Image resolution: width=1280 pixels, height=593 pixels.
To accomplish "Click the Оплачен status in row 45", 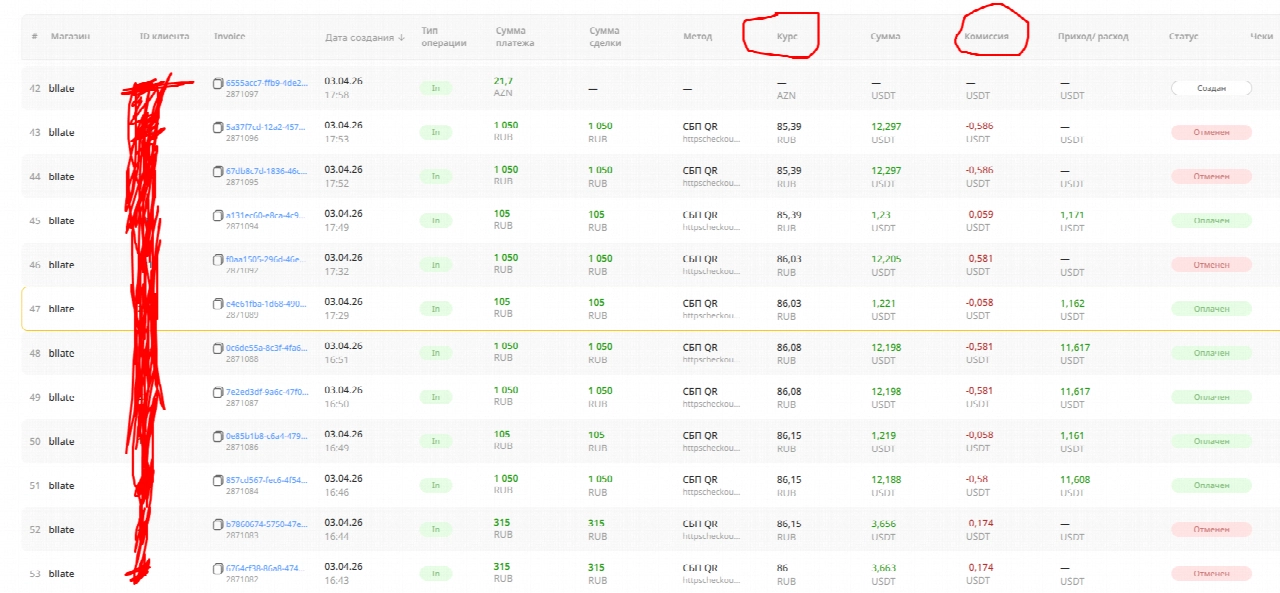I will pos(1211,220).
